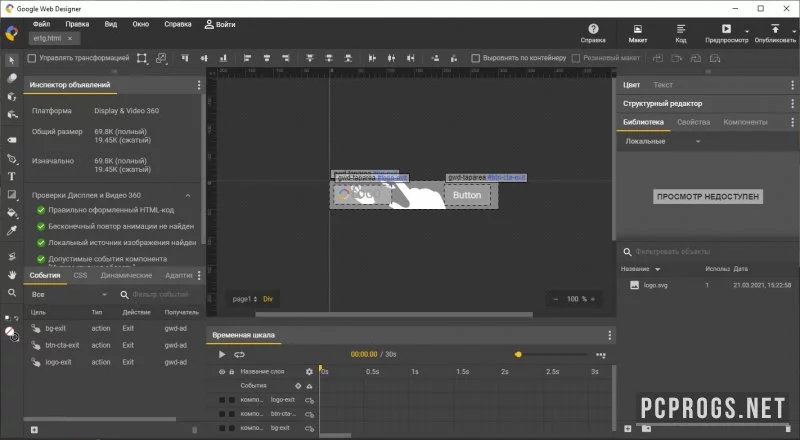Zoom out canvas with minus button
This screenshot has height=440, width=800.
tap(556, 299)
